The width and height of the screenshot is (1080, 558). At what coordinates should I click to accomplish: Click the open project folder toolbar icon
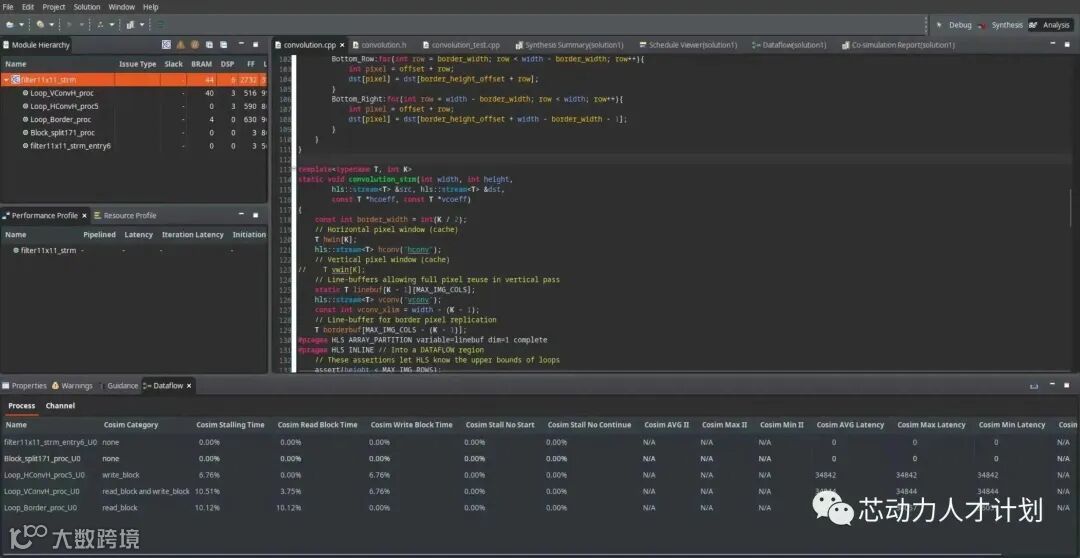(10, 25)
